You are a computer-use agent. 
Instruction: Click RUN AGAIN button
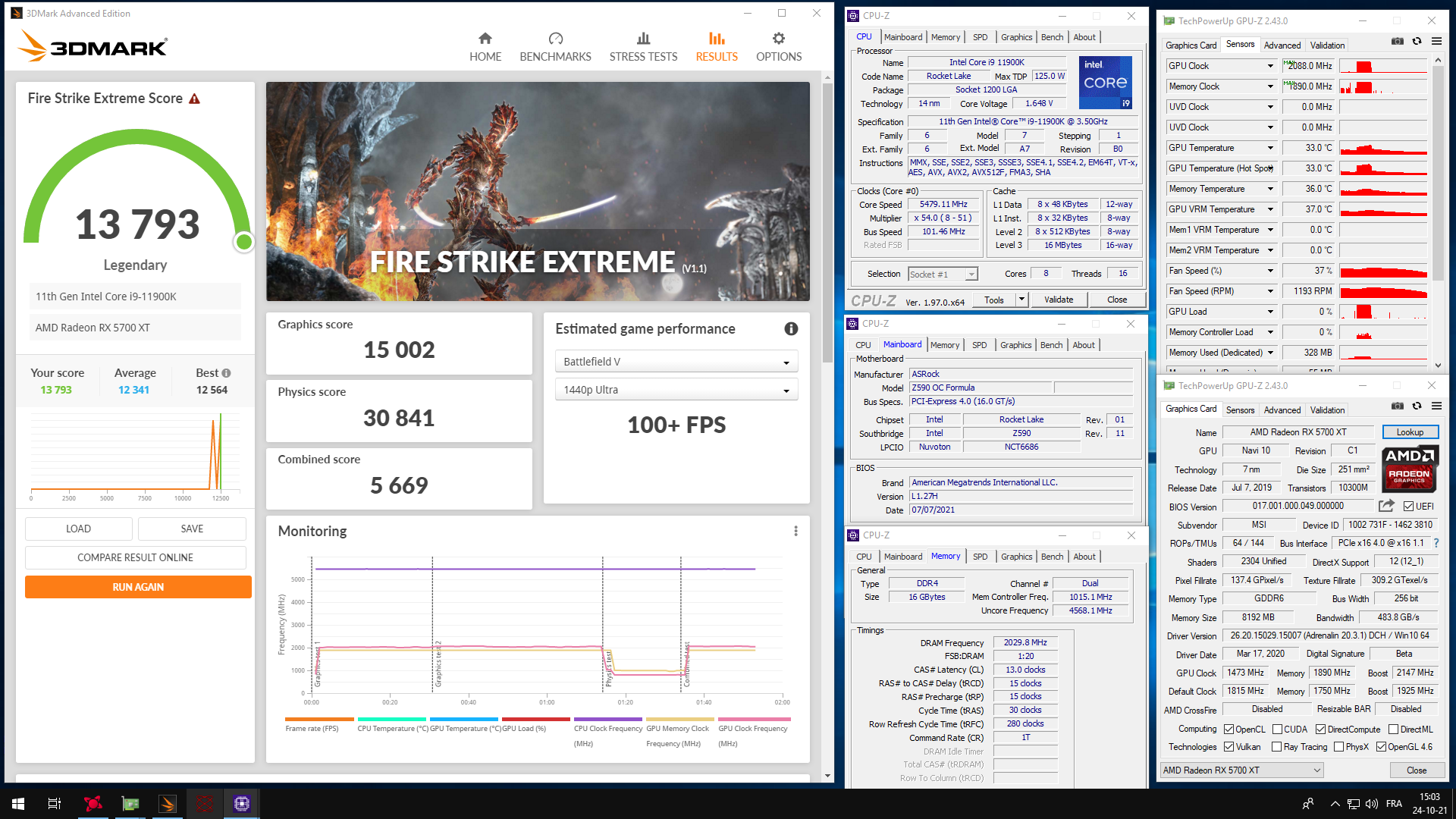point(138,587)
